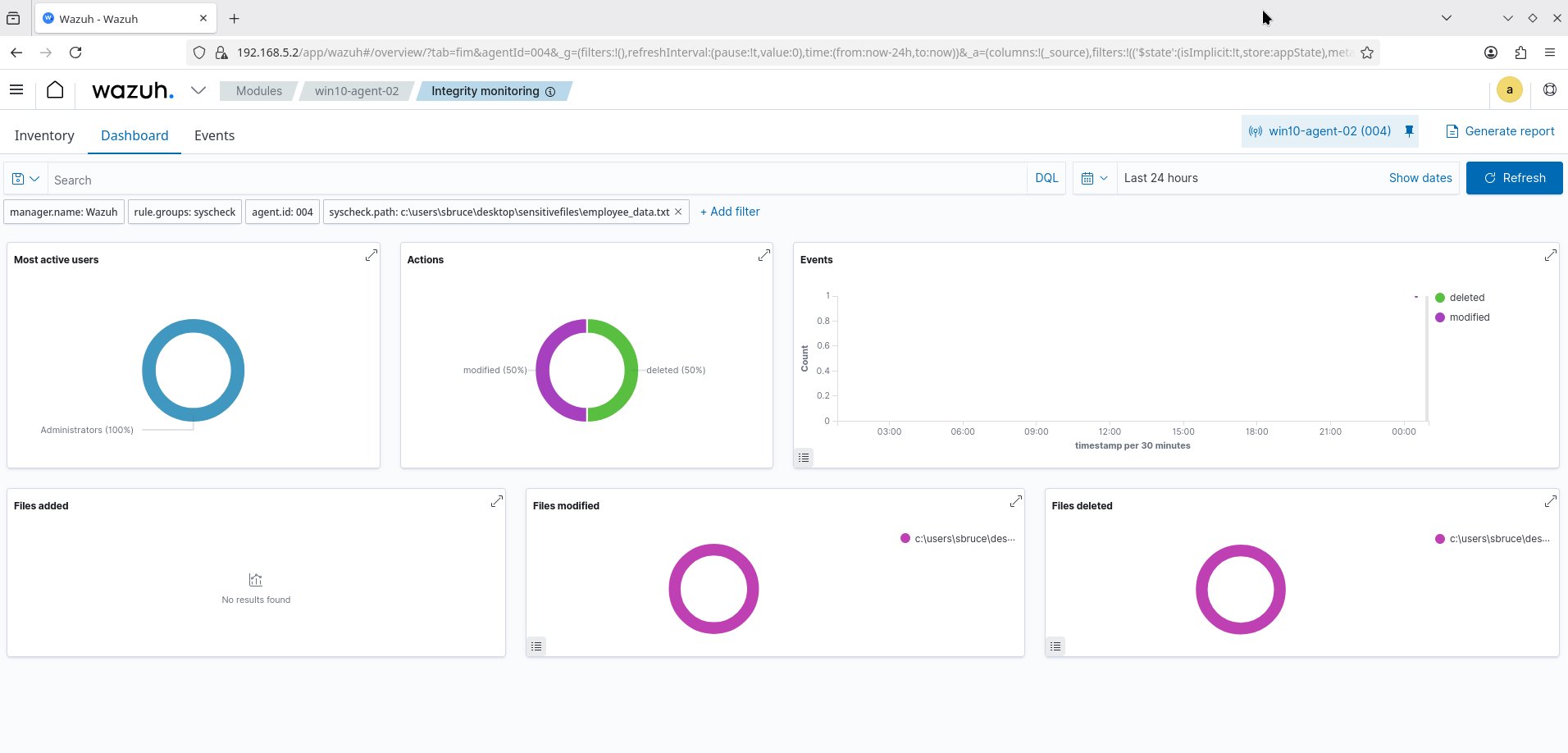Click the wazuh logo
The width and height of the screenshot is (1568, 753).
133,90
